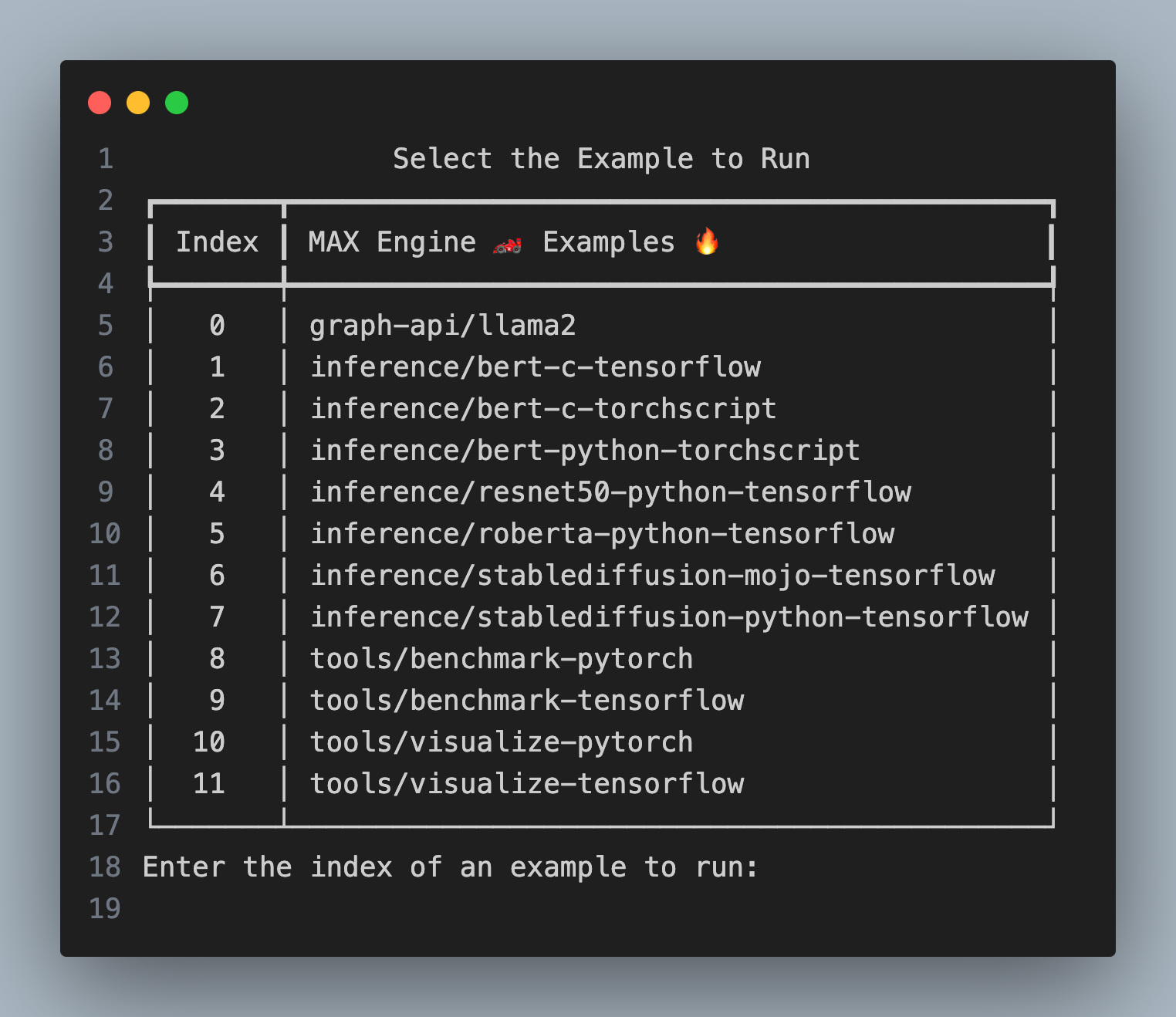
Task: Click the red traffic light button
Action: click(100, 102)
